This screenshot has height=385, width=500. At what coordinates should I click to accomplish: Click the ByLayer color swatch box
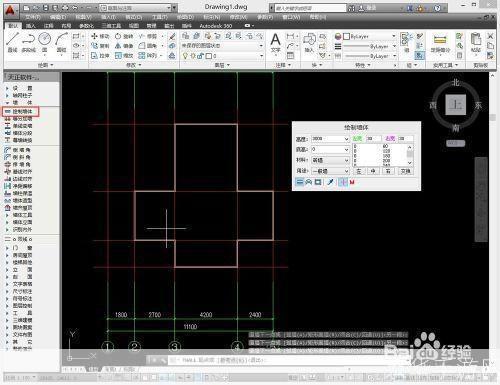pos(346,36)
